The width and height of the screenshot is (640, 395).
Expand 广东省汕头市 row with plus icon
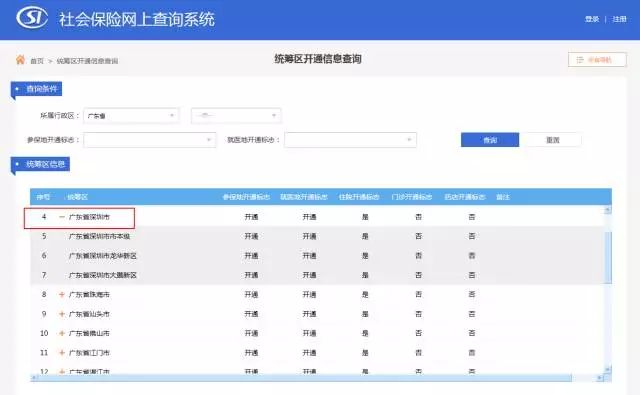[x=62, y=314]
